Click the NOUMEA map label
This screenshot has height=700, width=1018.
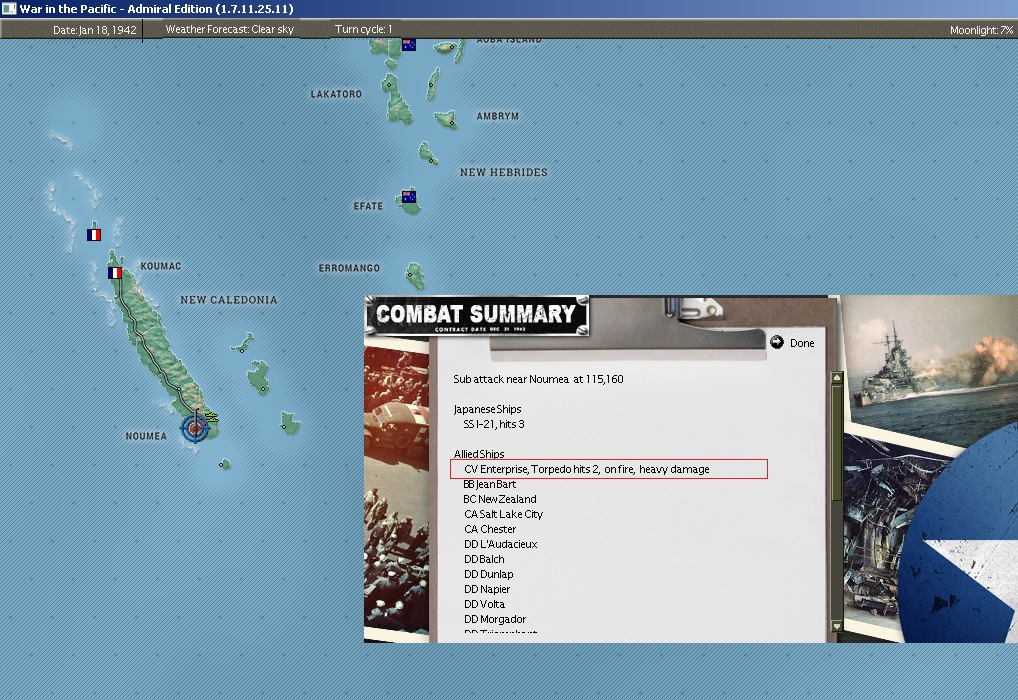coord(146,436)
